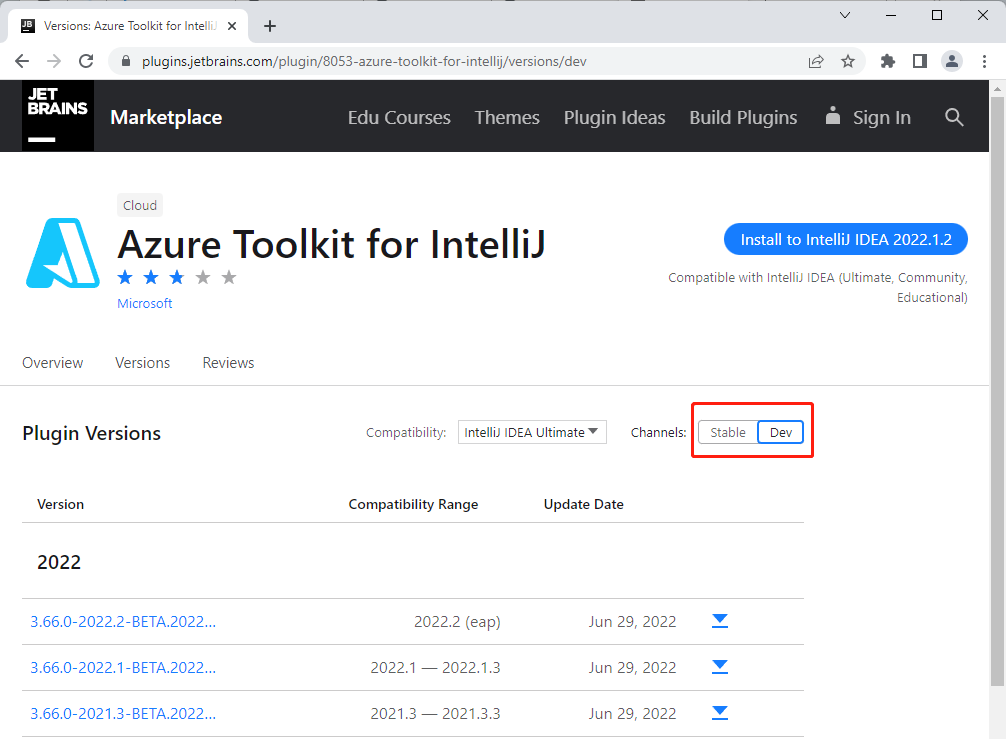Screen dimensions: 1006x739
Task: Click the Update Date column header
Action: coord(583,504)
